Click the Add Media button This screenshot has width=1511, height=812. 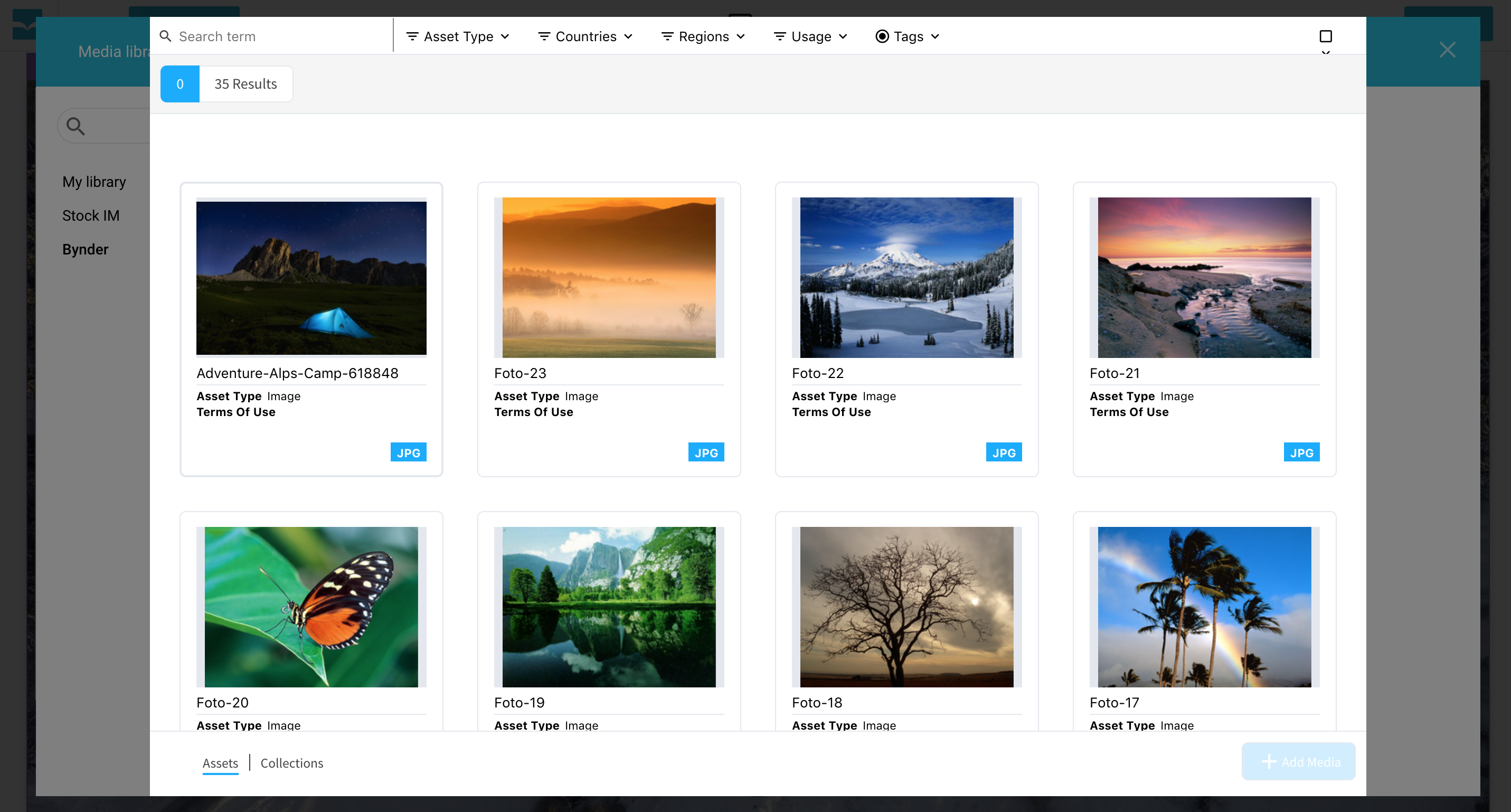pyautogui.click(x=1298, y=761)
